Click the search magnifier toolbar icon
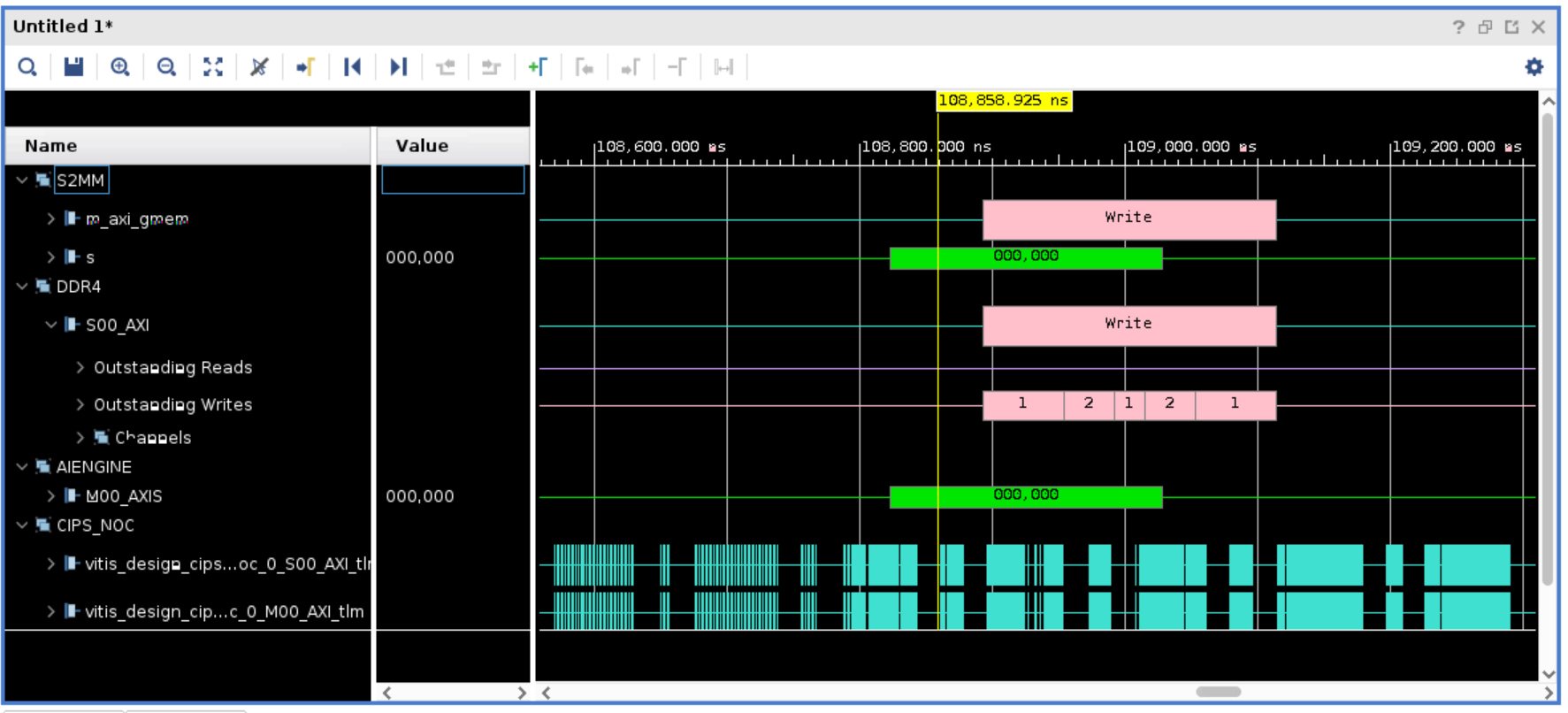 [27, 67]
